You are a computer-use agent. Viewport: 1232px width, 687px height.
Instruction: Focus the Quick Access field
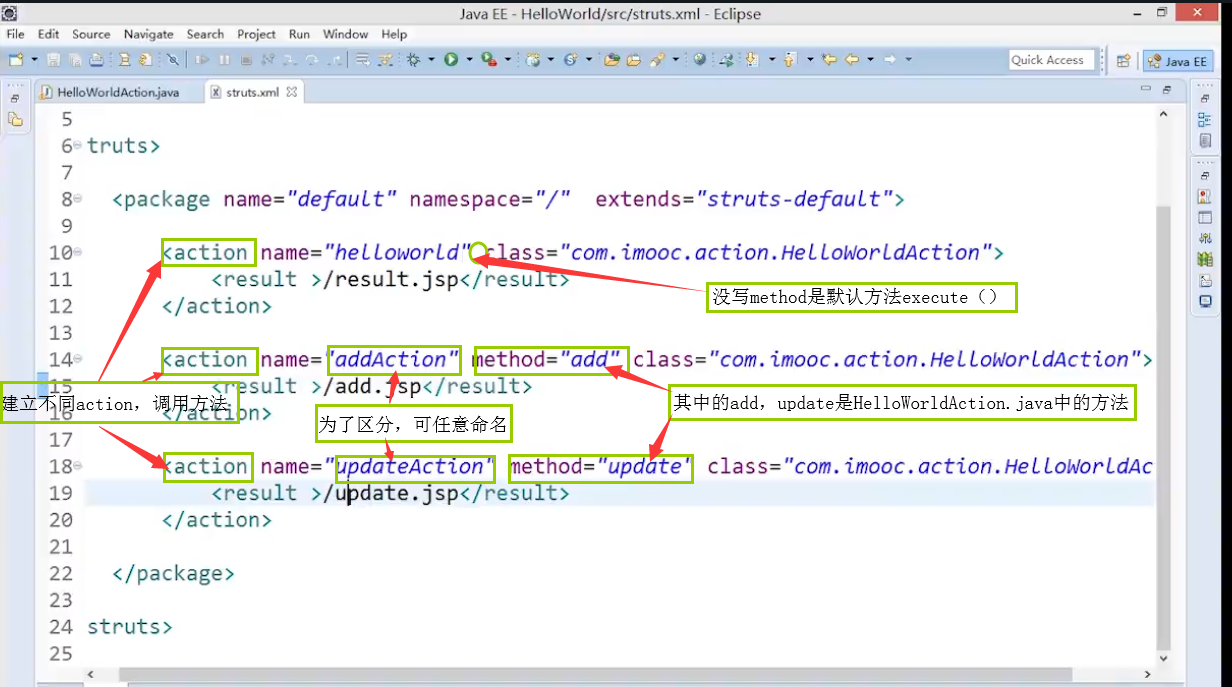coord(1051,60)
